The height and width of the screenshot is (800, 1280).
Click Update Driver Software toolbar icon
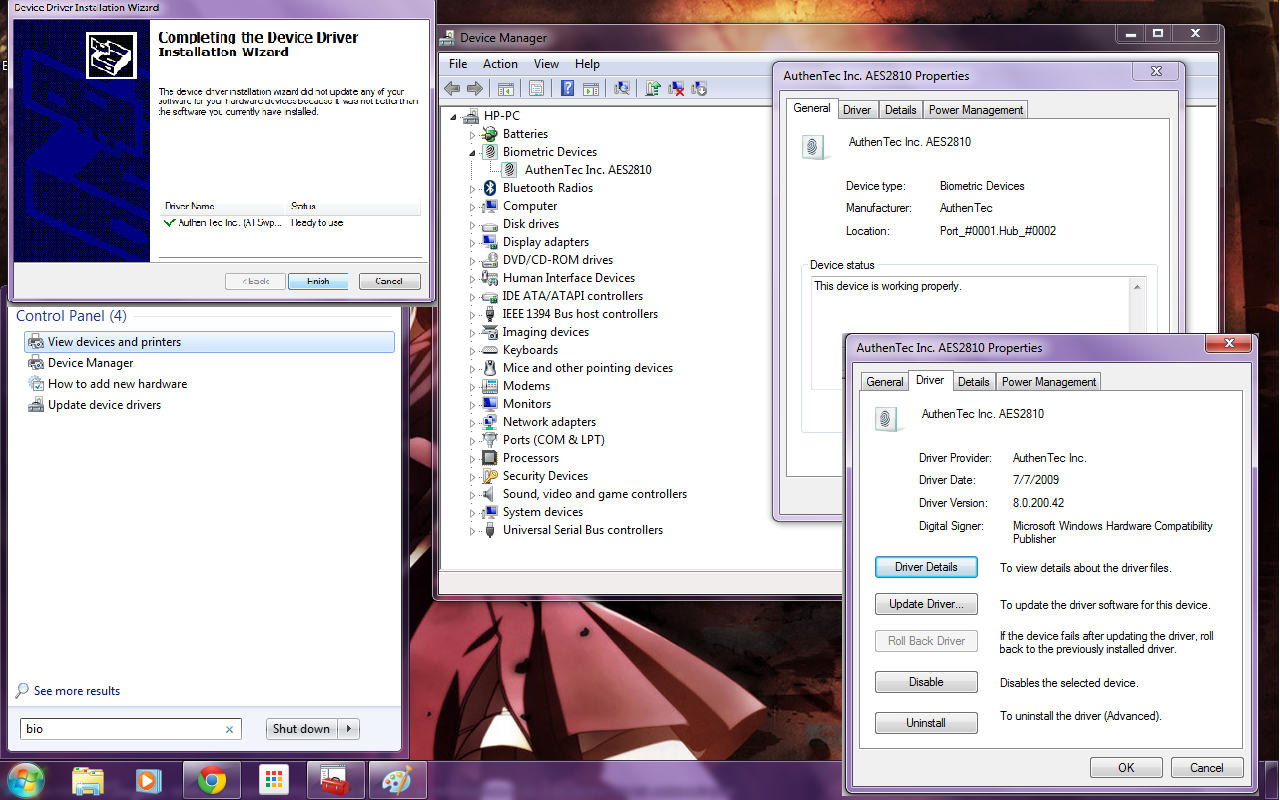[x=653, y=88]
